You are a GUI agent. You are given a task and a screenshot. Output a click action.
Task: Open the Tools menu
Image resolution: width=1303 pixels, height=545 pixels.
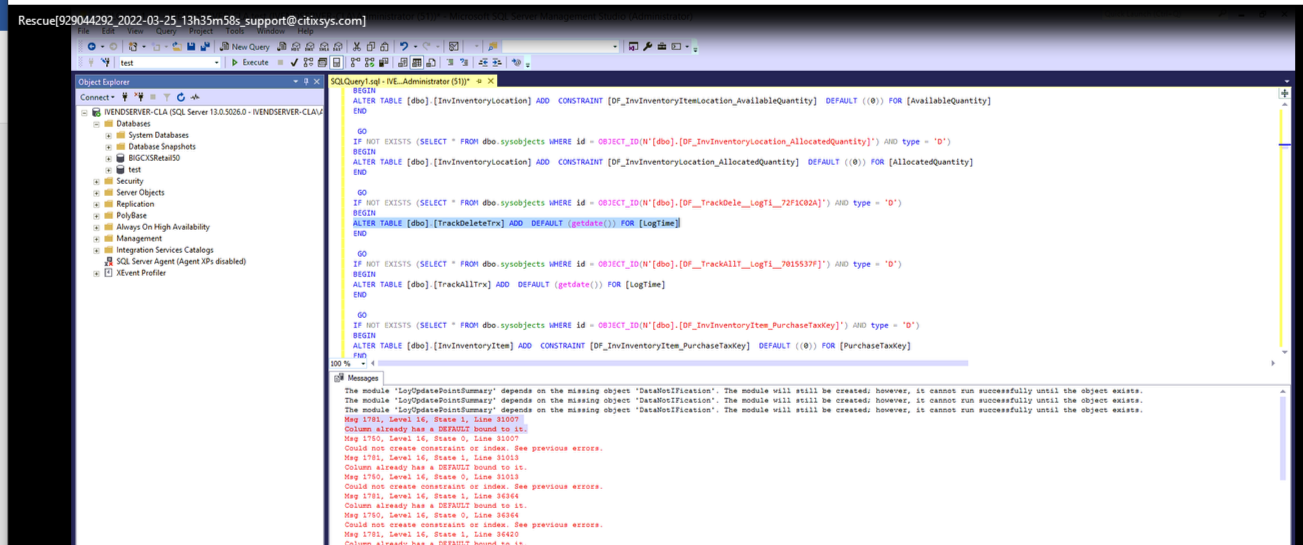235,31
